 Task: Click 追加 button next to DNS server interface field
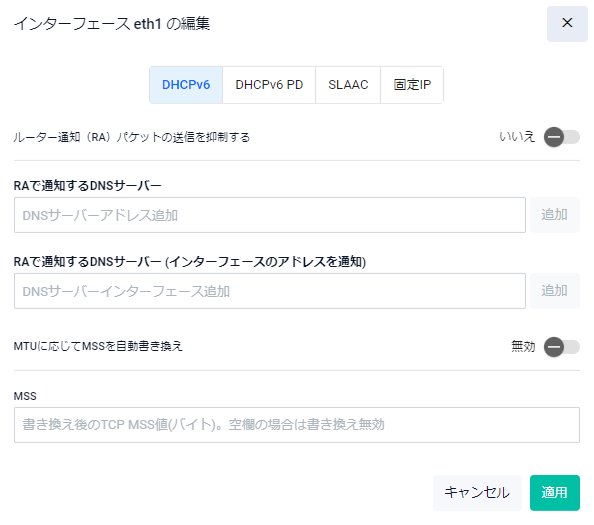[555, 291]
